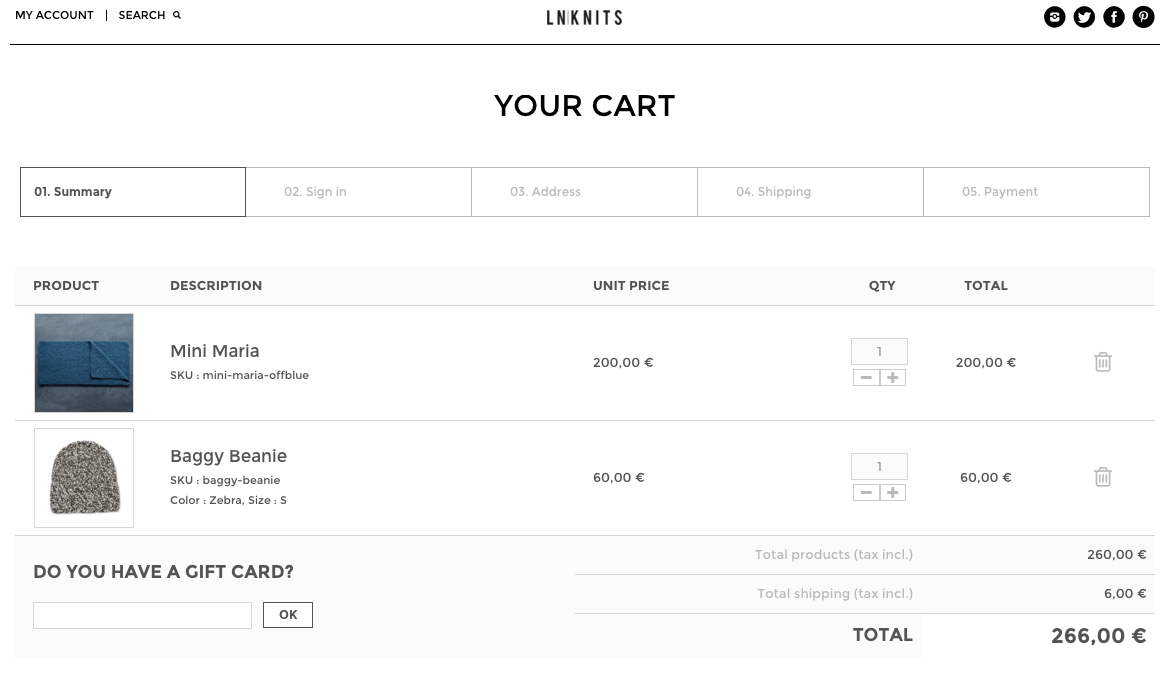Click the search magnifier icon
Screen dimensions: 1171x676
177,15
